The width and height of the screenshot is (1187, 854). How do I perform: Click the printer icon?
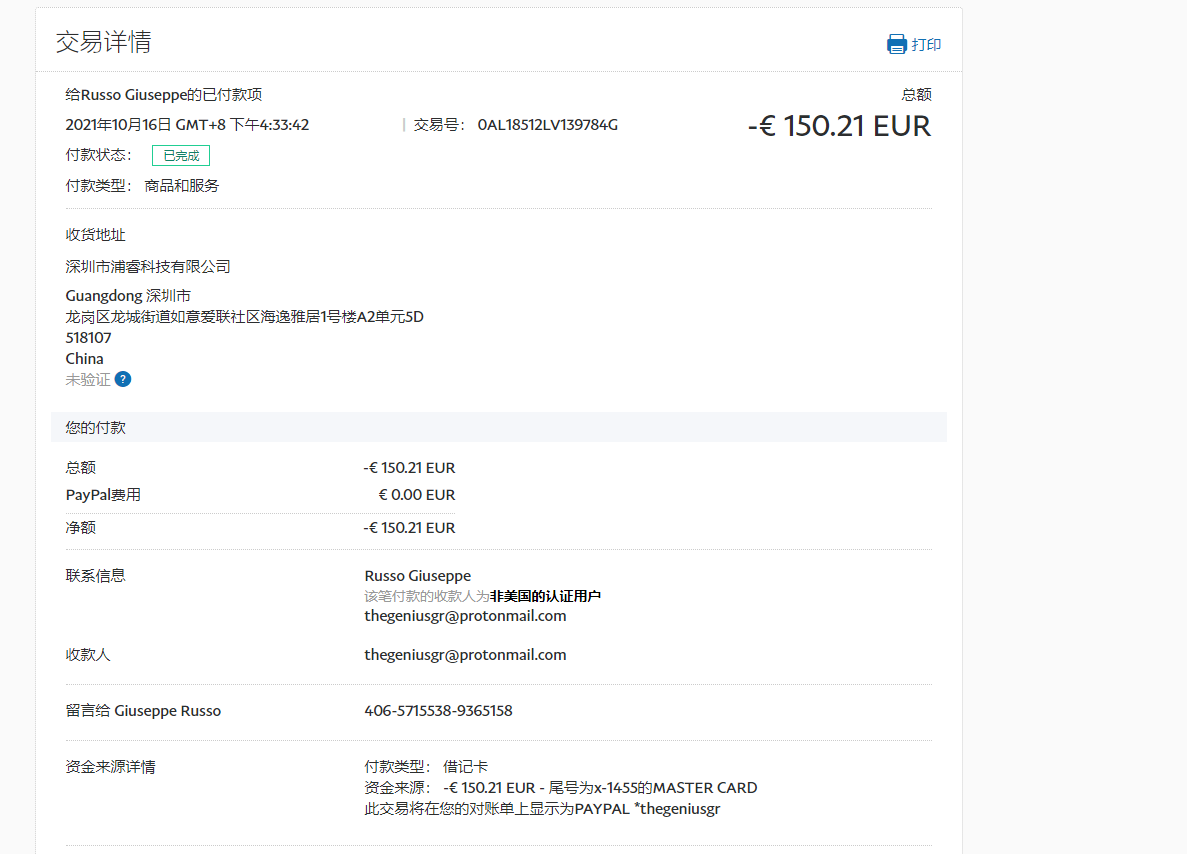tap(896, 44)
